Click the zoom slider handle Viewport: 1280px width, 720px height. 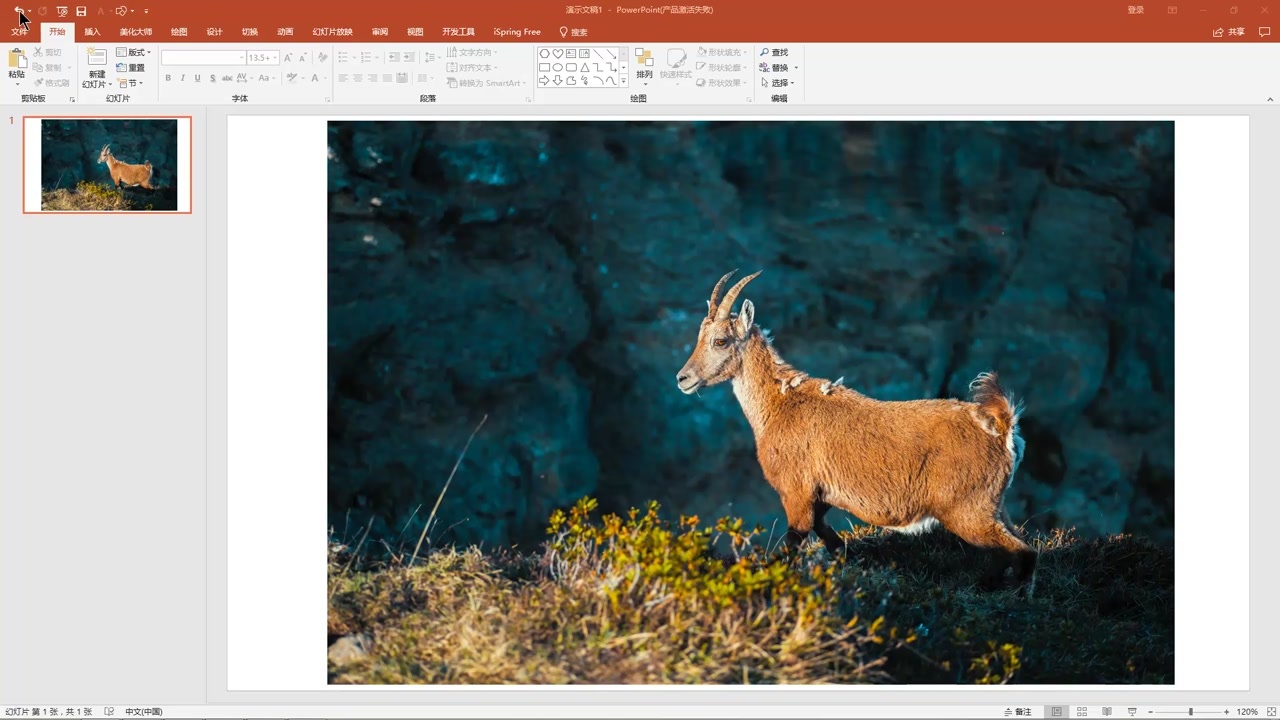pos(1190,712)
